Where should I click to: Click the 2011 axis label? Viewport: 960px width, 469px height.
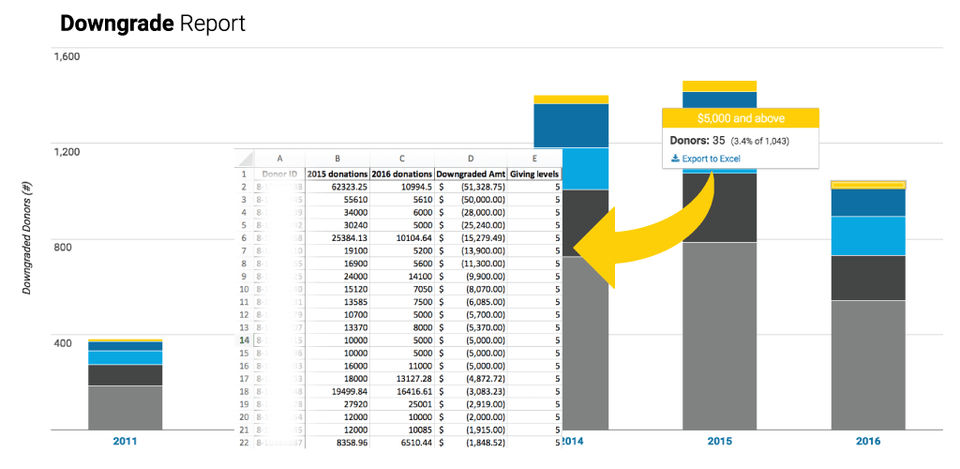[125, 441]
